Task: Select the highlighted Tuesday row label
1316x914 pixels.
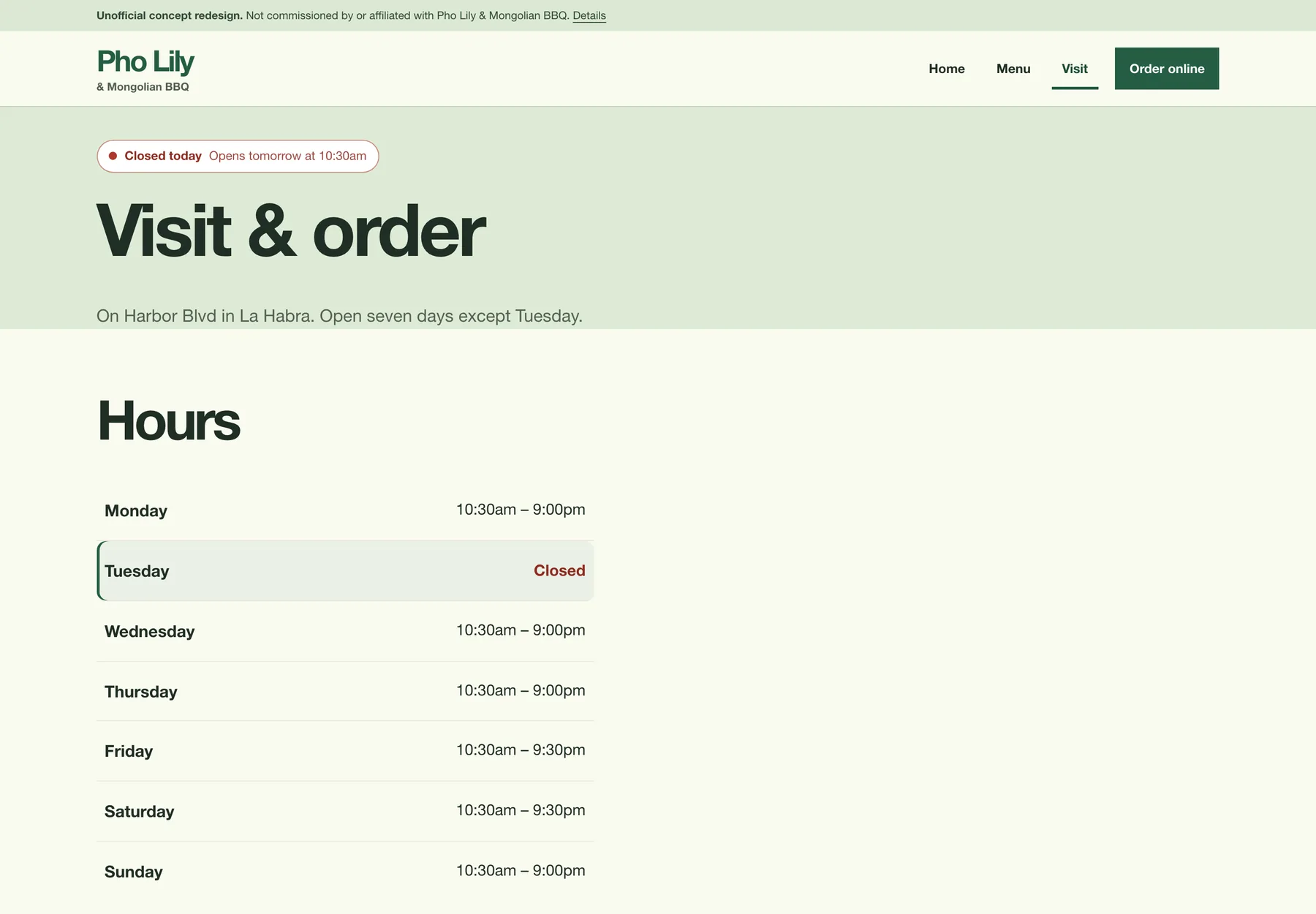Action: point(137,571)
